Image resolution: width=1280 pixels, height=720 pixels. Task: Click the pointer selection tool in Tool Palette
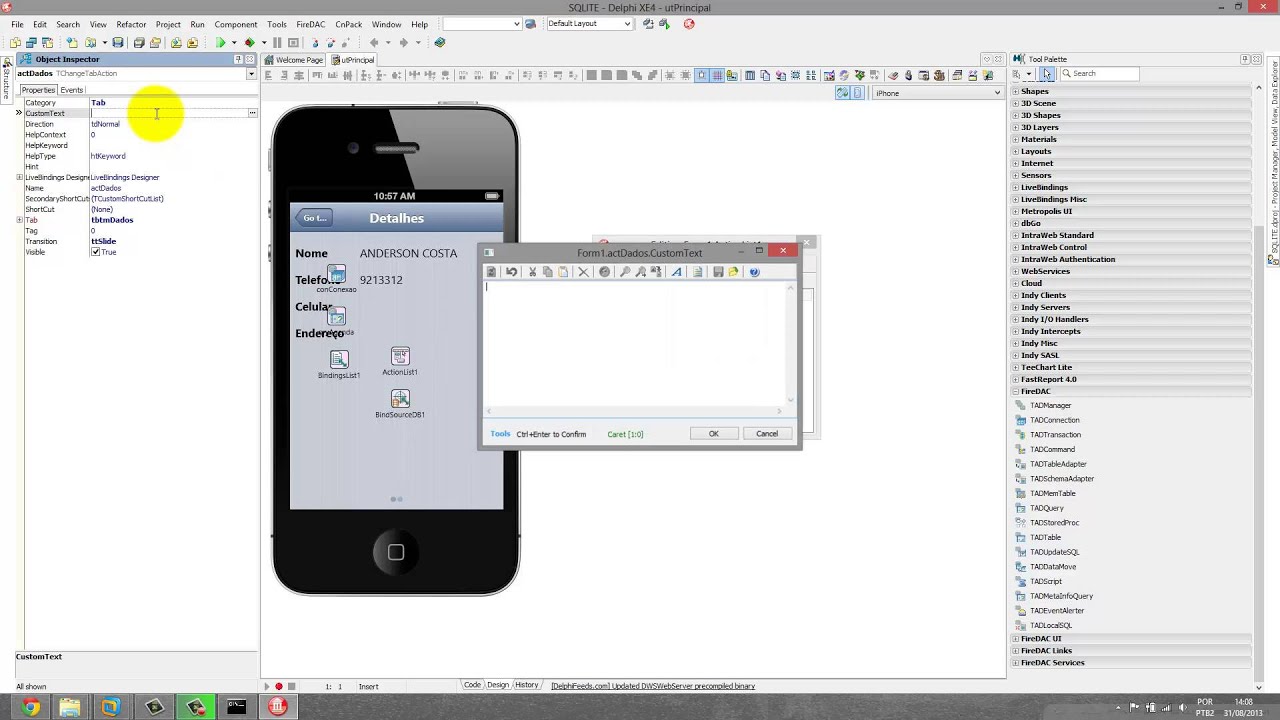[1046, 74]
